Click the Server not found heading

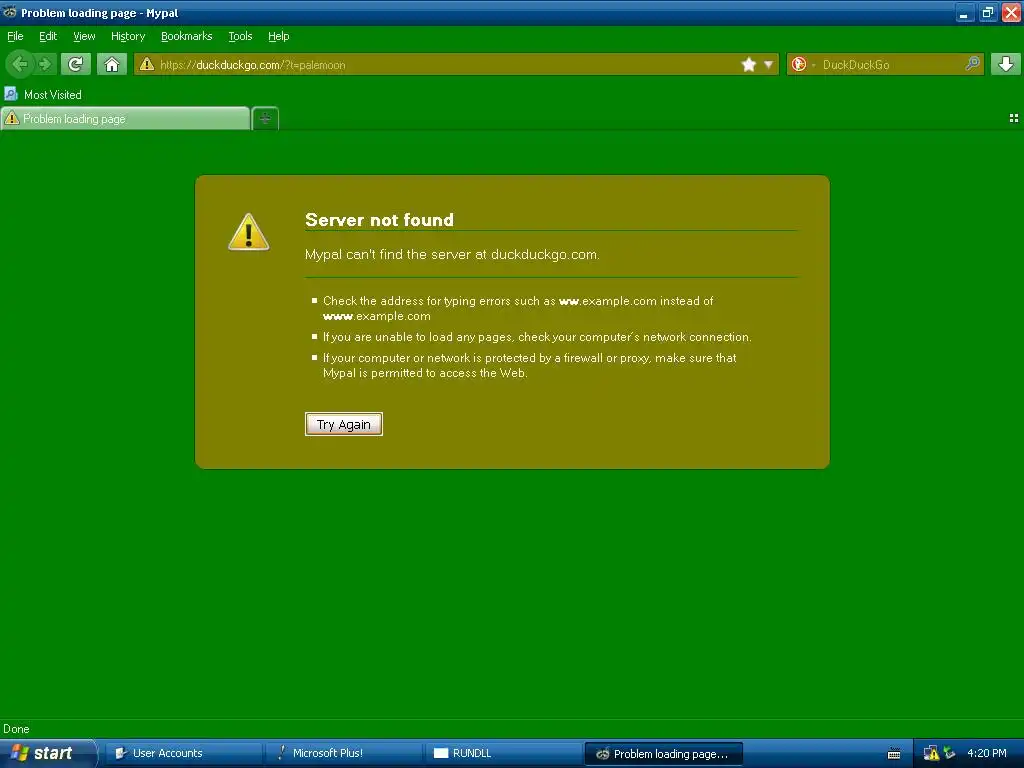[x=379, y=219]
